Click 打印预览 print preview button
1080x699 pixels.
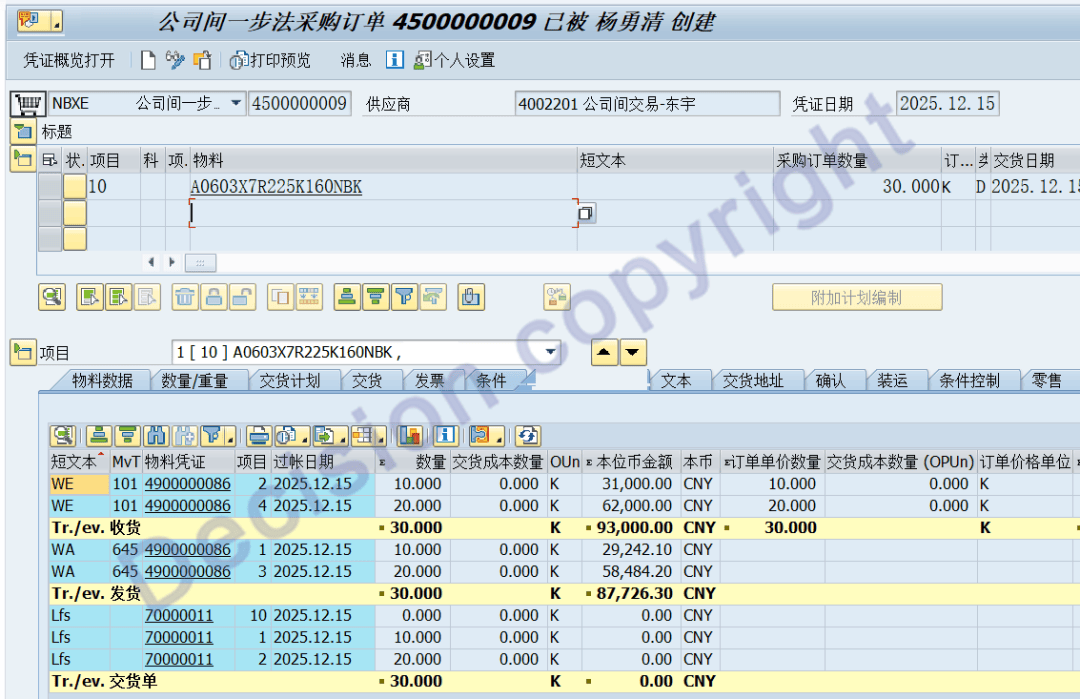click(x=271, y=60)
